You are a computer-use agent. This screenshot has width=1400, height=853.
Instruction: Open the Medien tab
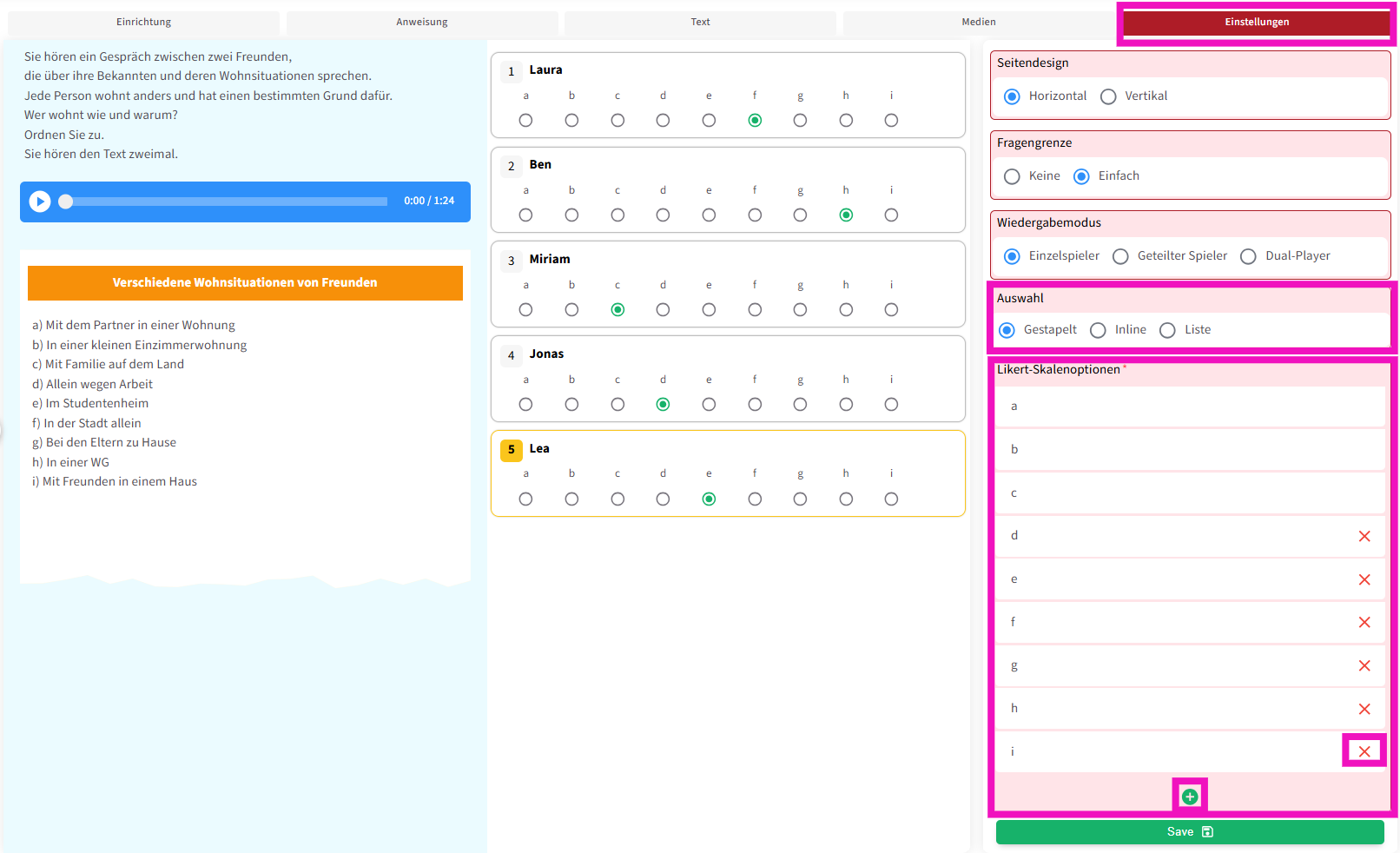(978, 23)
